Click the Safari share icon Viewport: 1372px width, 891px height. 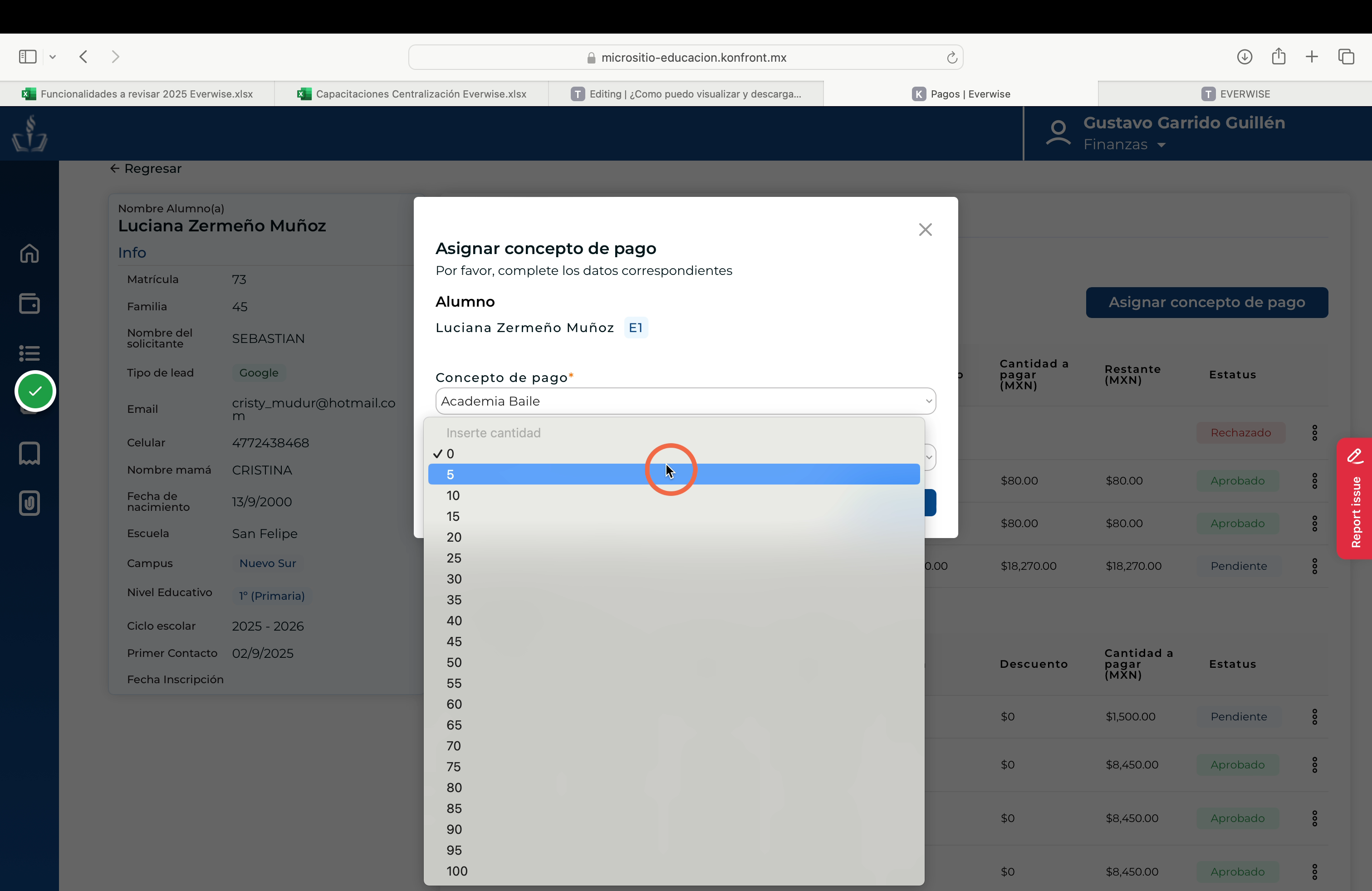click(1279, 56)
